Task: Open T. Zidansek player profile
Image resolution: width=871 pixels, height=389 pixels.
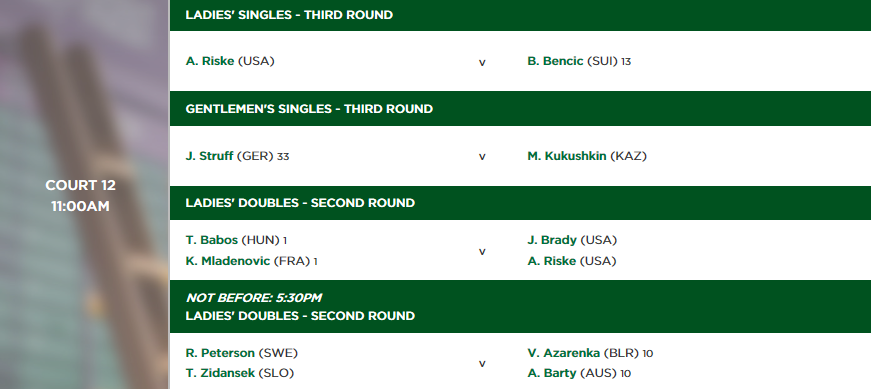Action: point(219,373)
